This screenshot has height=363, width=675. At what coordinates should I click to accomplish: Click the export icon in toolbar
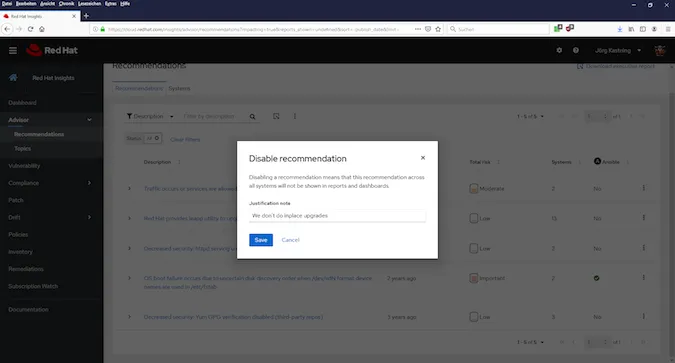coord(276,116)
